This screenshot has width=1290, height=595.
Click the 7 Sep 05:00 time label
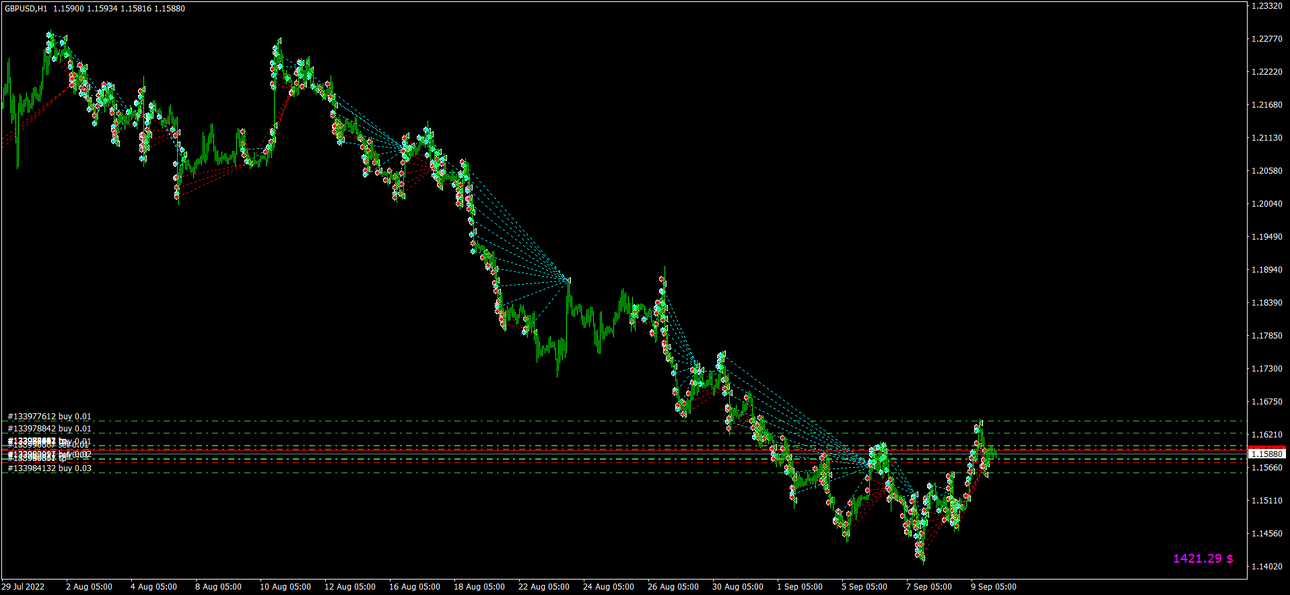click(929, 587)
